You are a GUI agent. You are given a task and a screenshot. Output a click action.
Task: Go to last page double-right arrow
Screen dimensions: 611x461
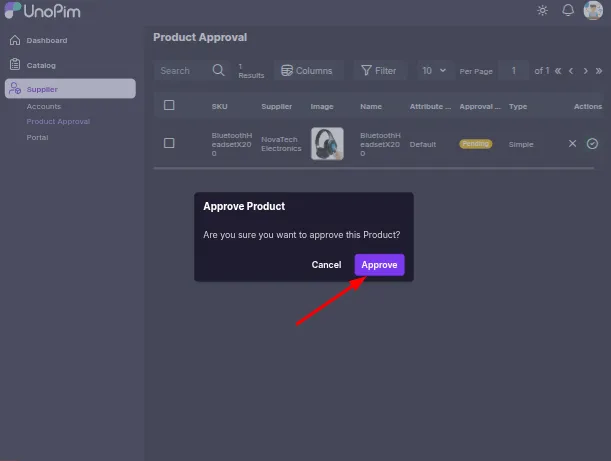click(x=599, y=71)
